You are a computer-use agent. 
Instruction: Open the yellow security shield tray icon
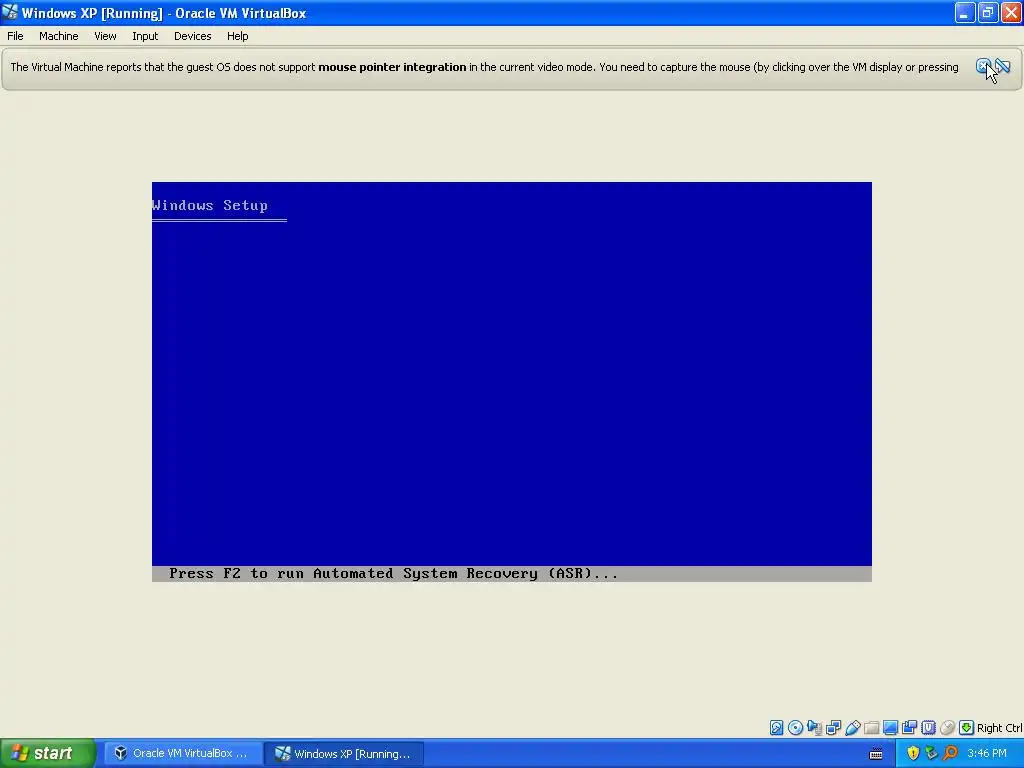pyautogui.click(x=913, y=753)
